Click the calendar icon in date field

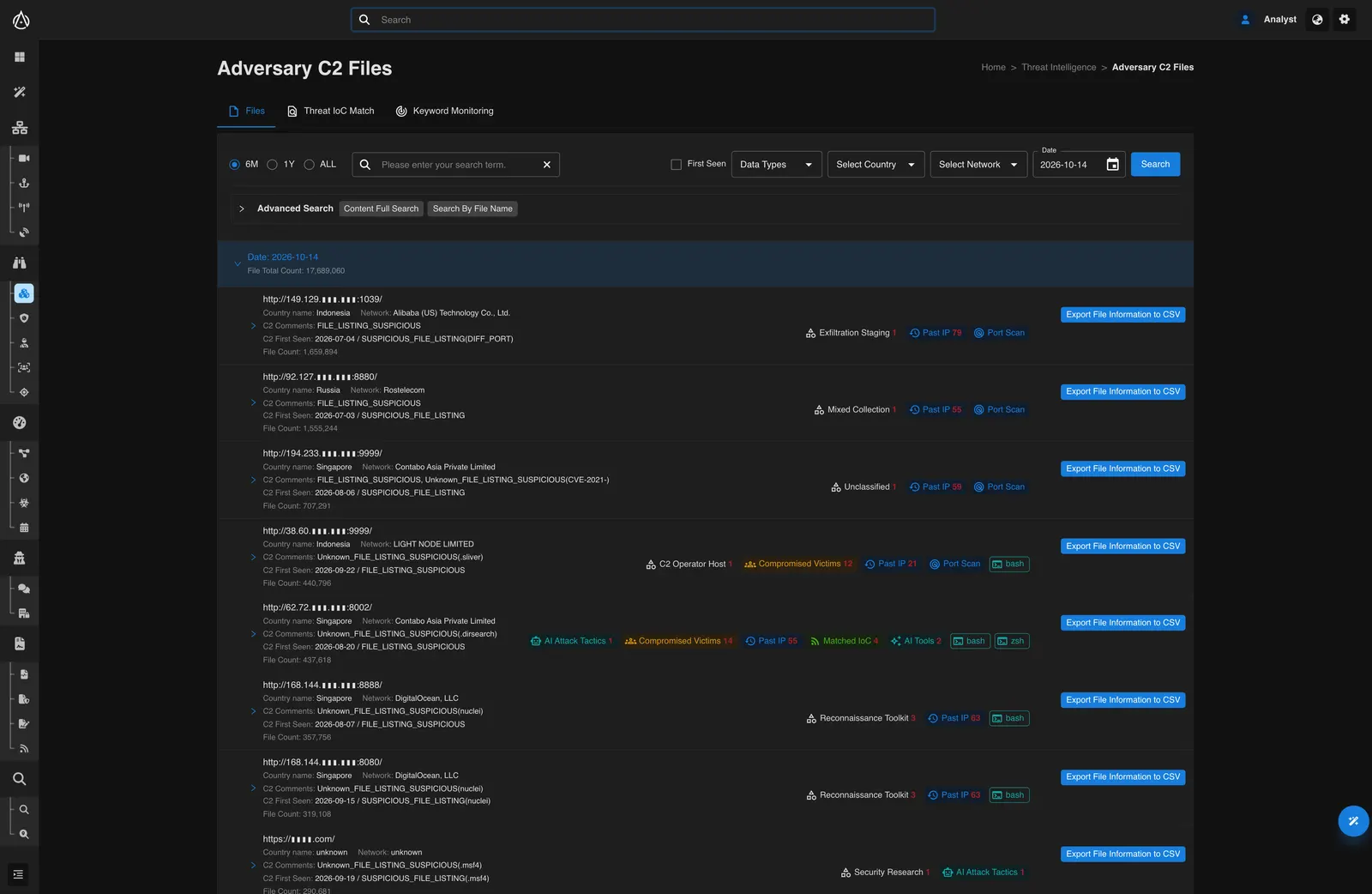coord(1112,165)
